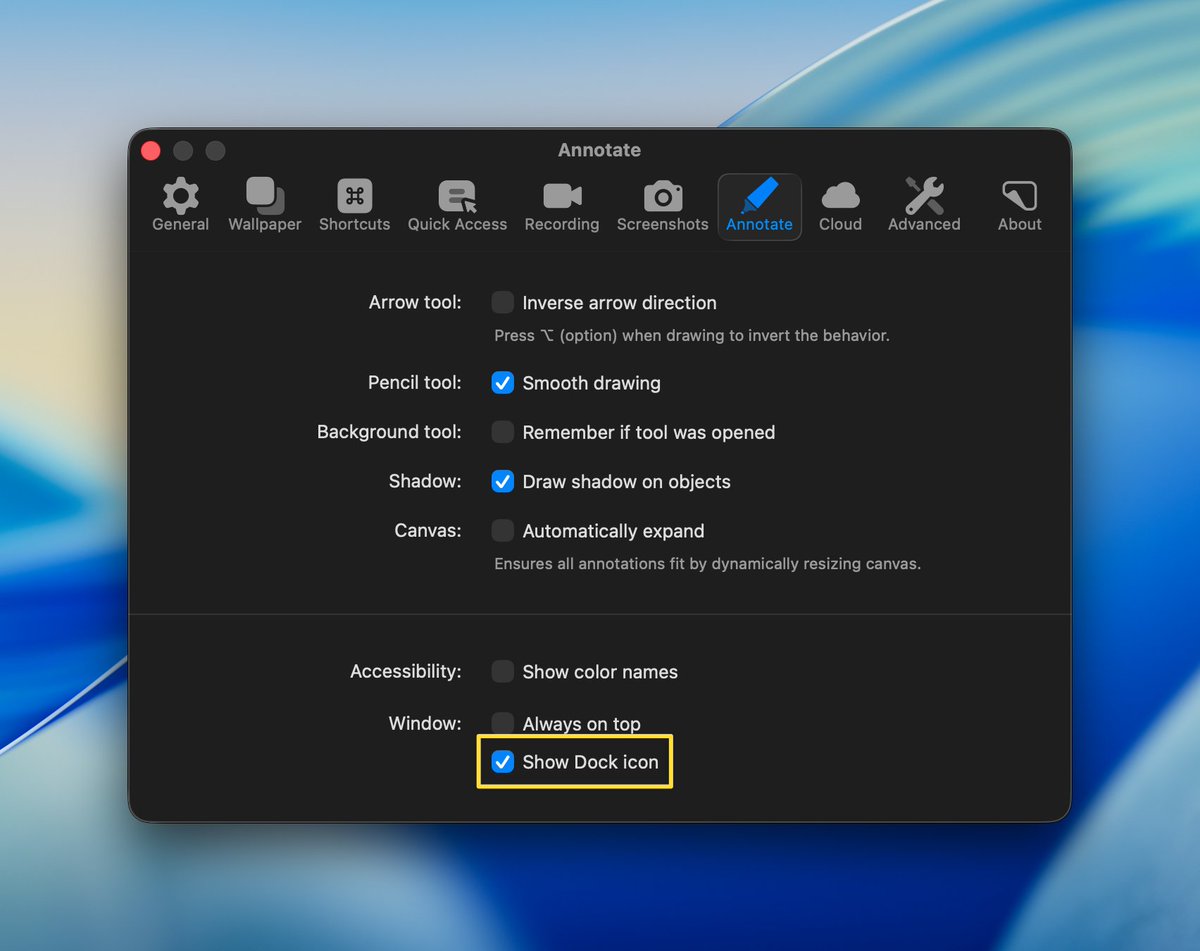
Task: Select the Annotate marker pane
Action: pos(759,207)
